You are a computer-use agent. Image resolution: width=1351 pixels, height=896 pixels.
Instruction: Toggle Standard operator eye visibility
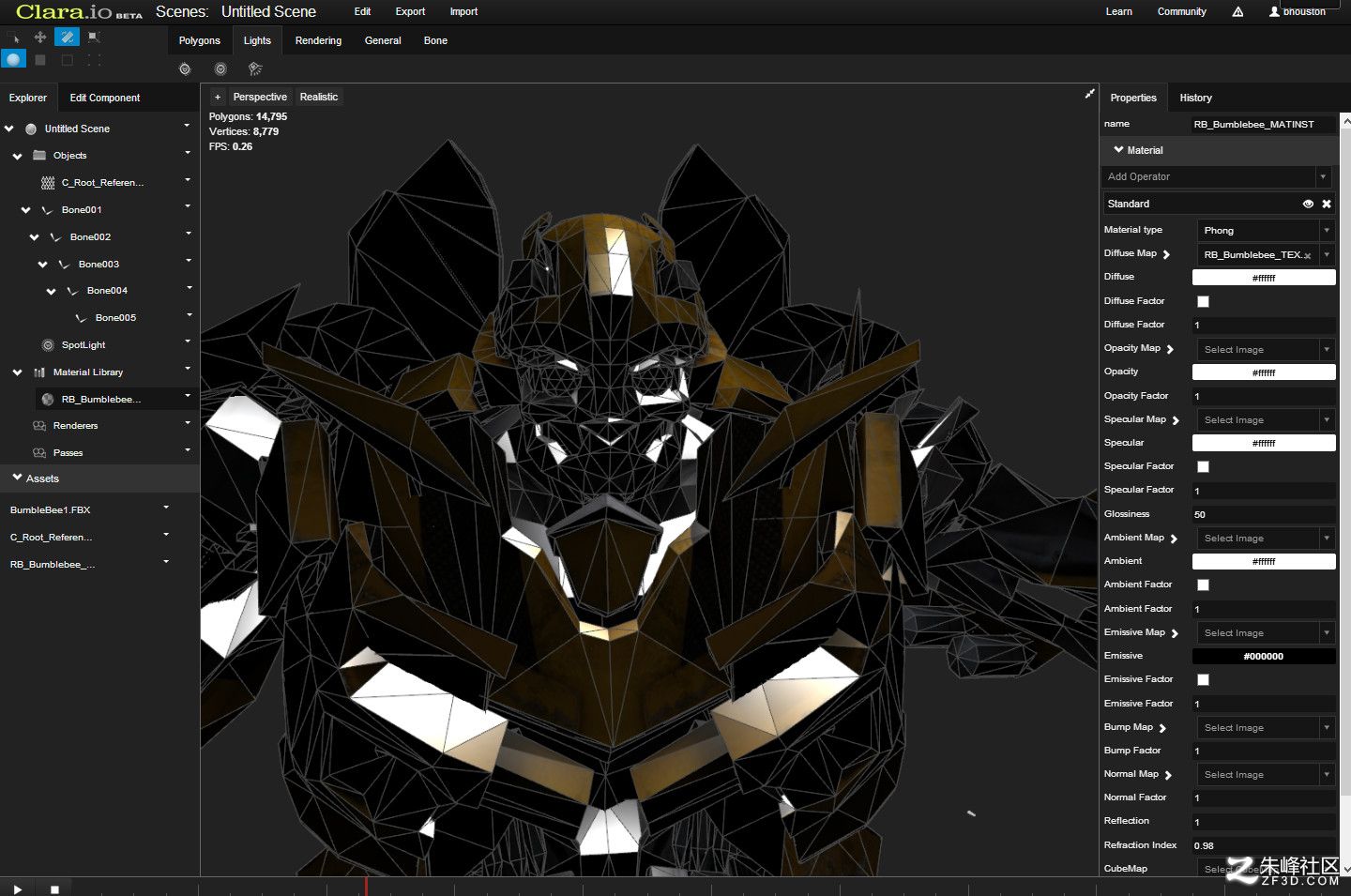coord(1308,204)
